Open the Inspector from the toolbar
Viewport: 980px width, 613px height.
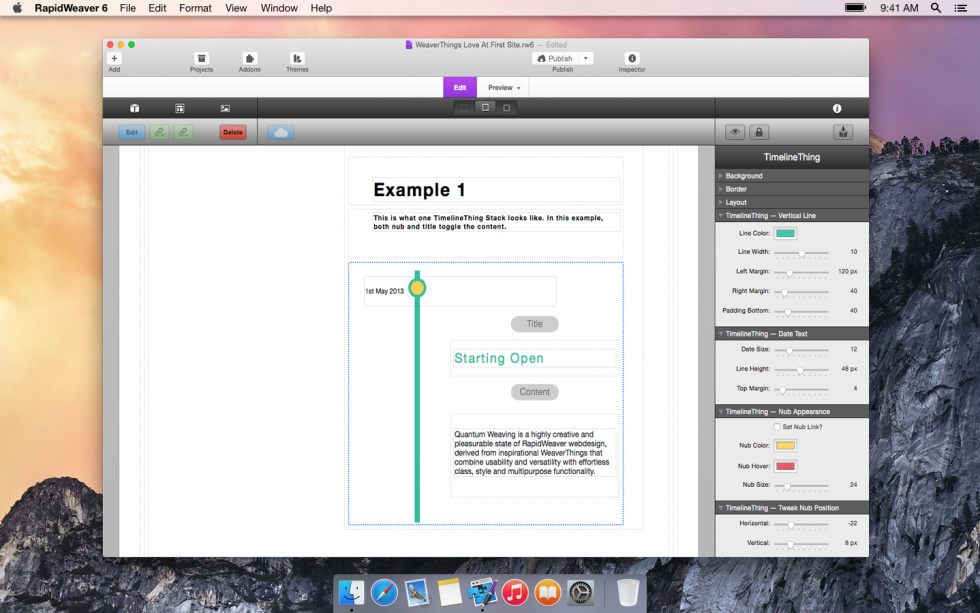pos(632,58)
